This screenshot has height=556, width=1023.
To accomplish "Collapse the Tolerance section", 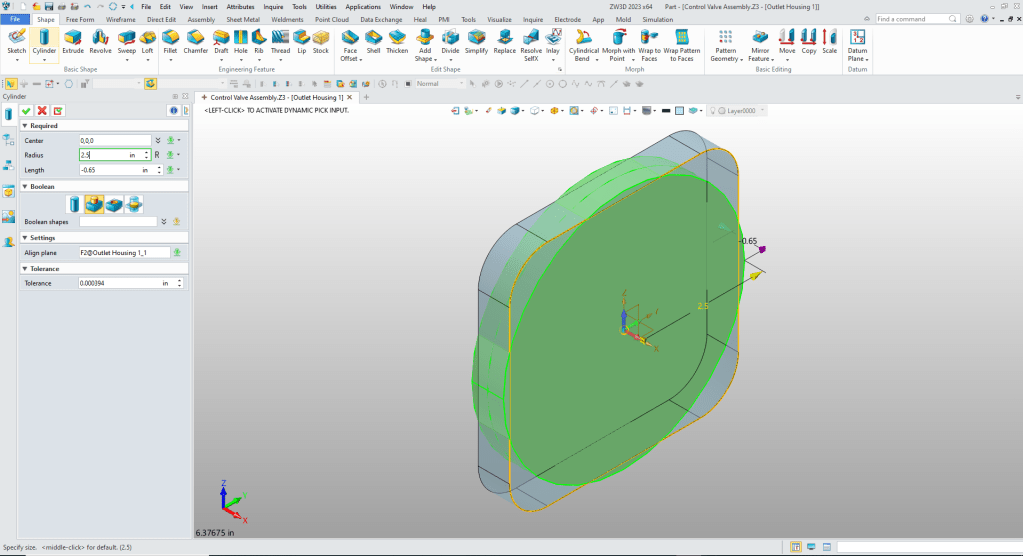I will tap(25, 268).
